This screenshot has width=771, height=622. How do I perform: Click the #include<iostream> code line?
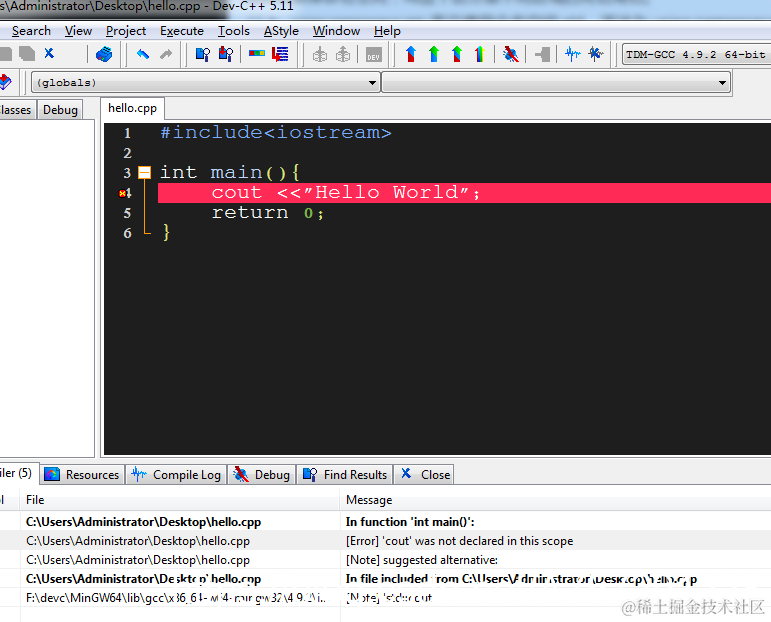[x=276, y=133]
